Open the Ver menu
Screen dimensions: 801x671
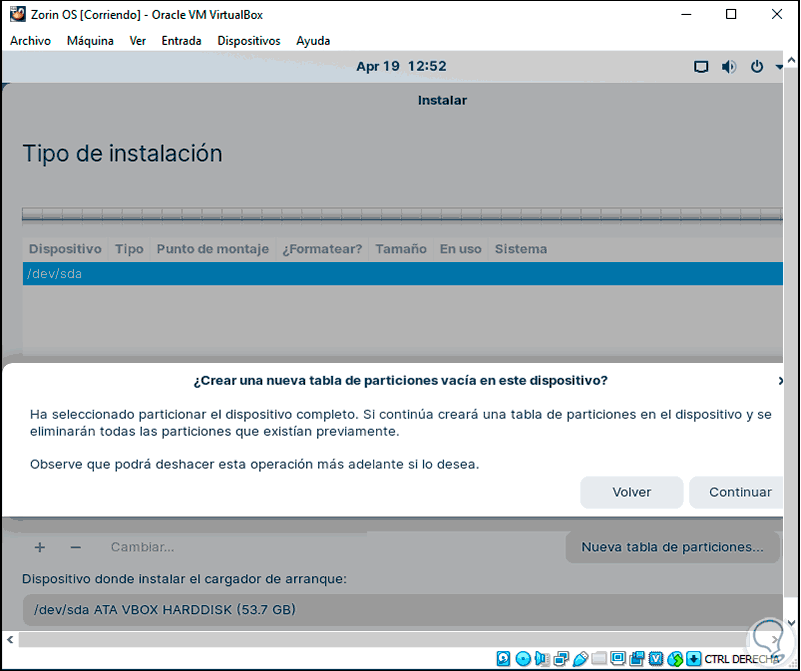(x=137, y=41)
